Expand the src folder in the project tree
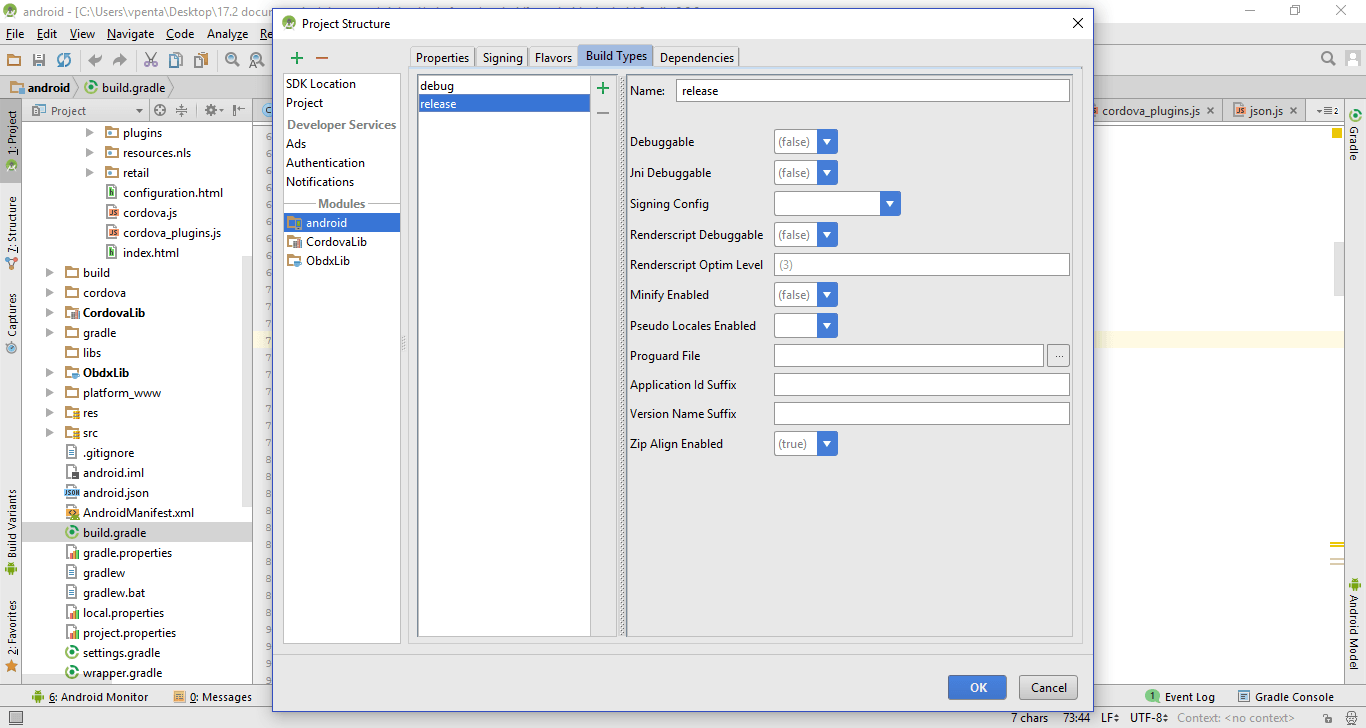Viewport: 1366px width, 728px height. (x=50, y=433)
